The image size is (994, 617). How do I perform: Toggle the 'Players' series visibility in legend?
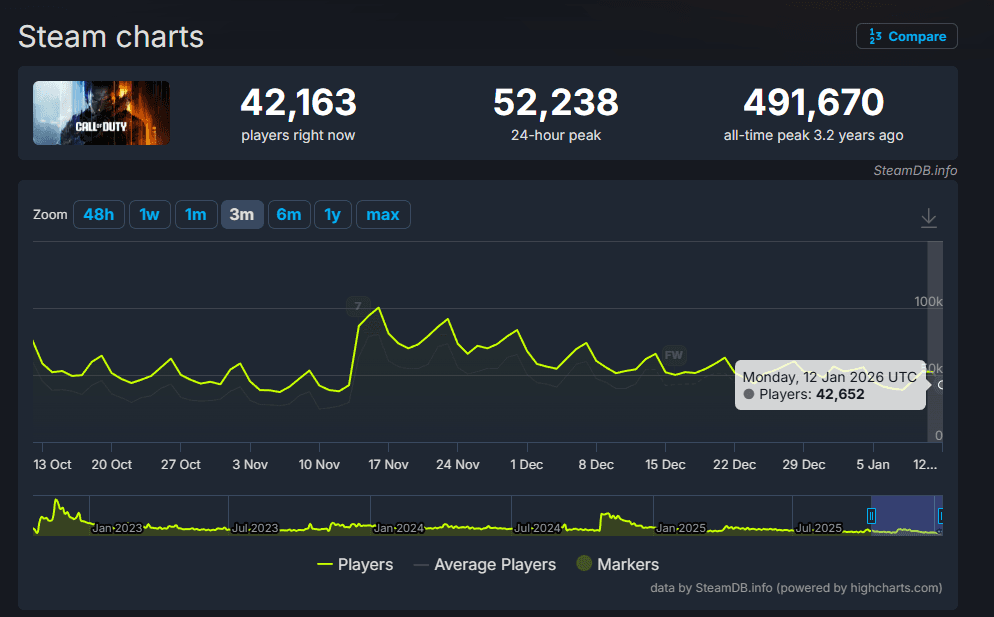click(x=364, y=564)
